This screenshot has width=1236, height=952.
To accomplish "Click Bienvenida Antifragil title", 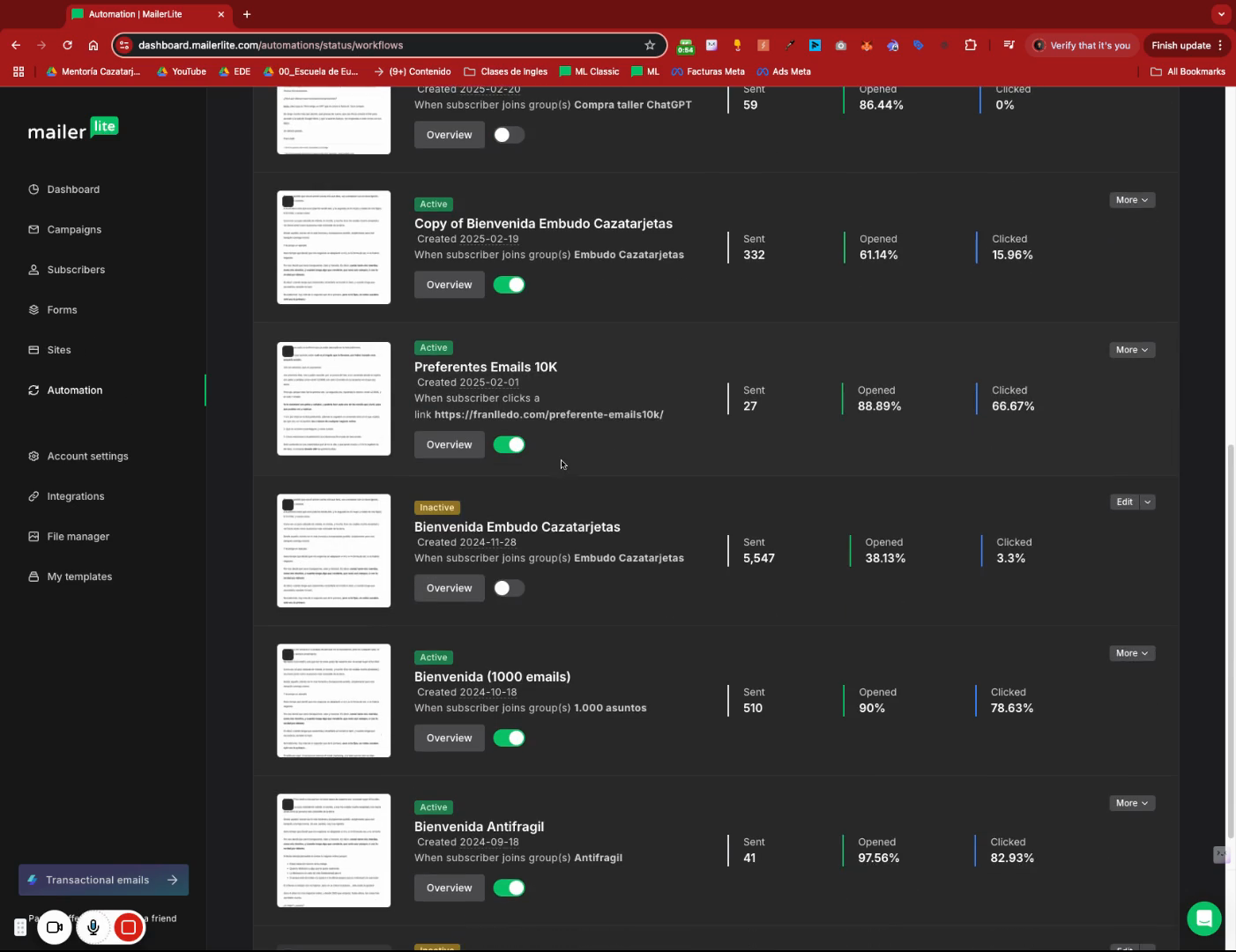I will [479, 827].
